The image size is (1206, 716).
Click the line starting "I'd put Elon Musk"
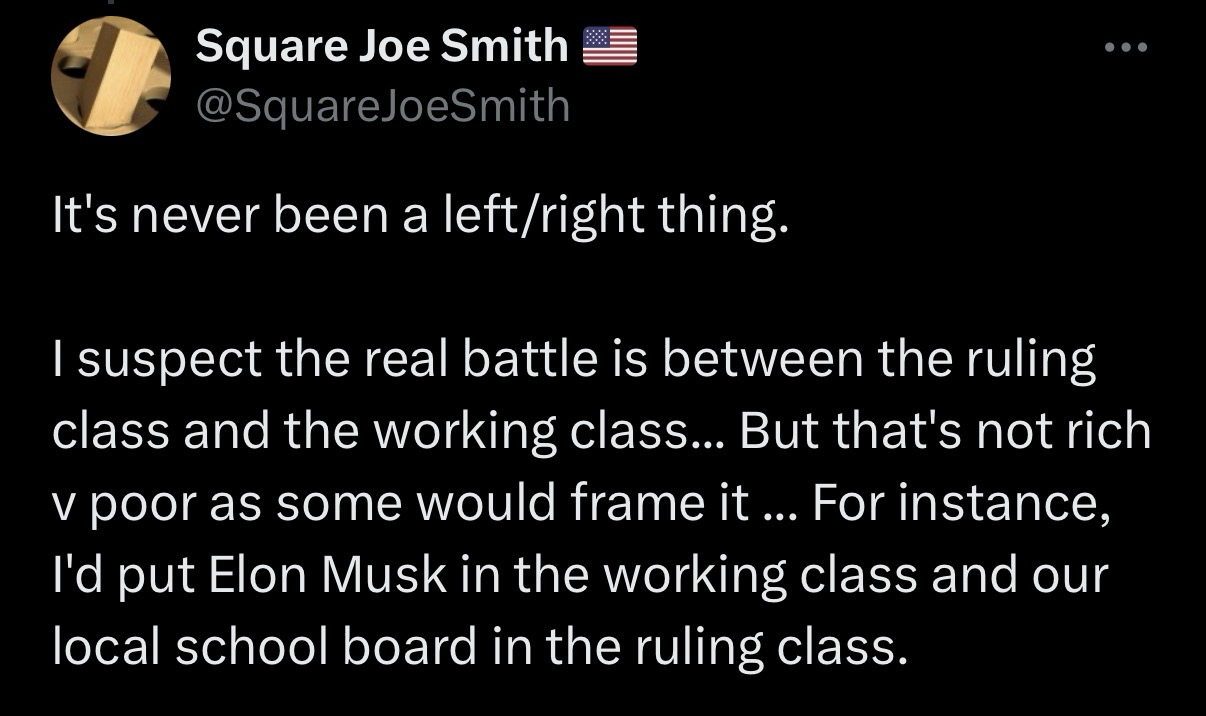click(580, 576)
